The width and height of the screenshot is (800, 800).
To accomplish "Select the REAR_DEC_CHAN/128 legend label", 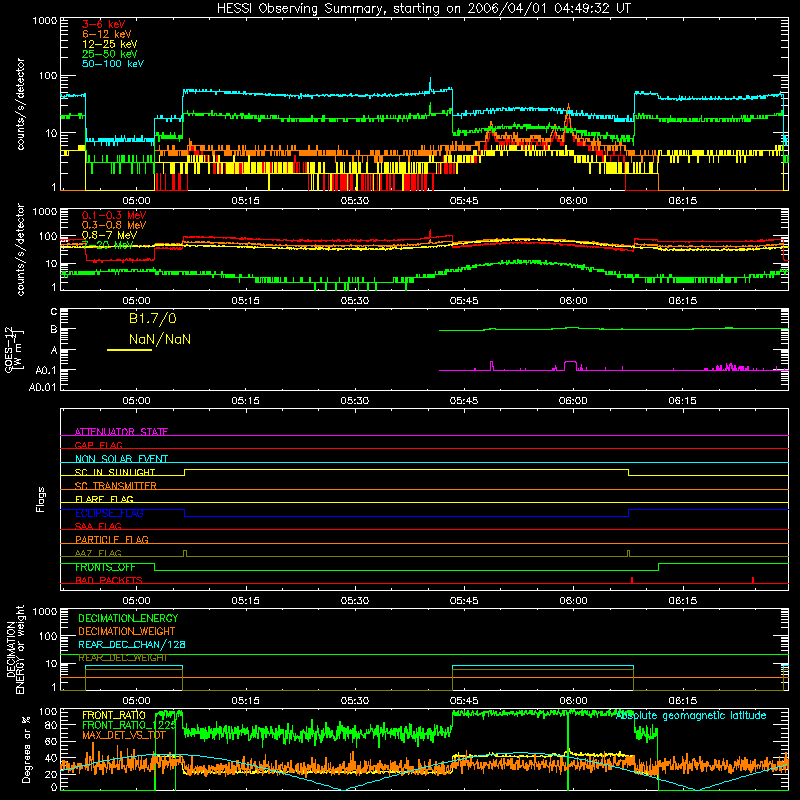I will pos(132,645).
